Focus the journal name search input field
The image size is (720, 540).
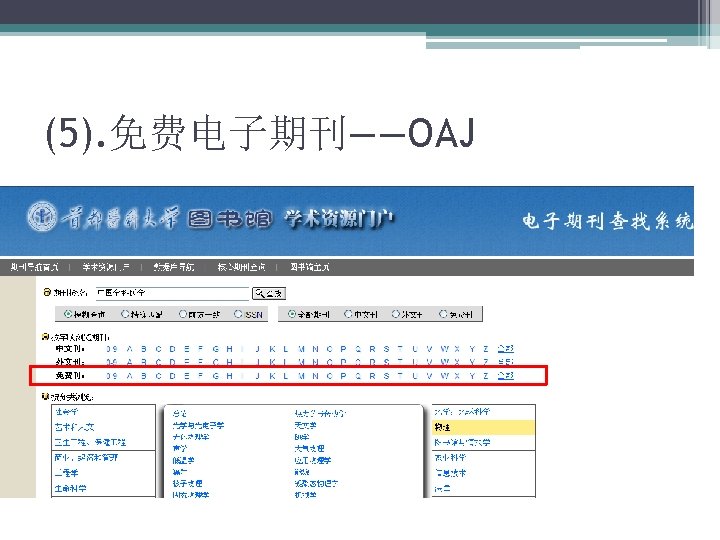[x=173, y=293]
